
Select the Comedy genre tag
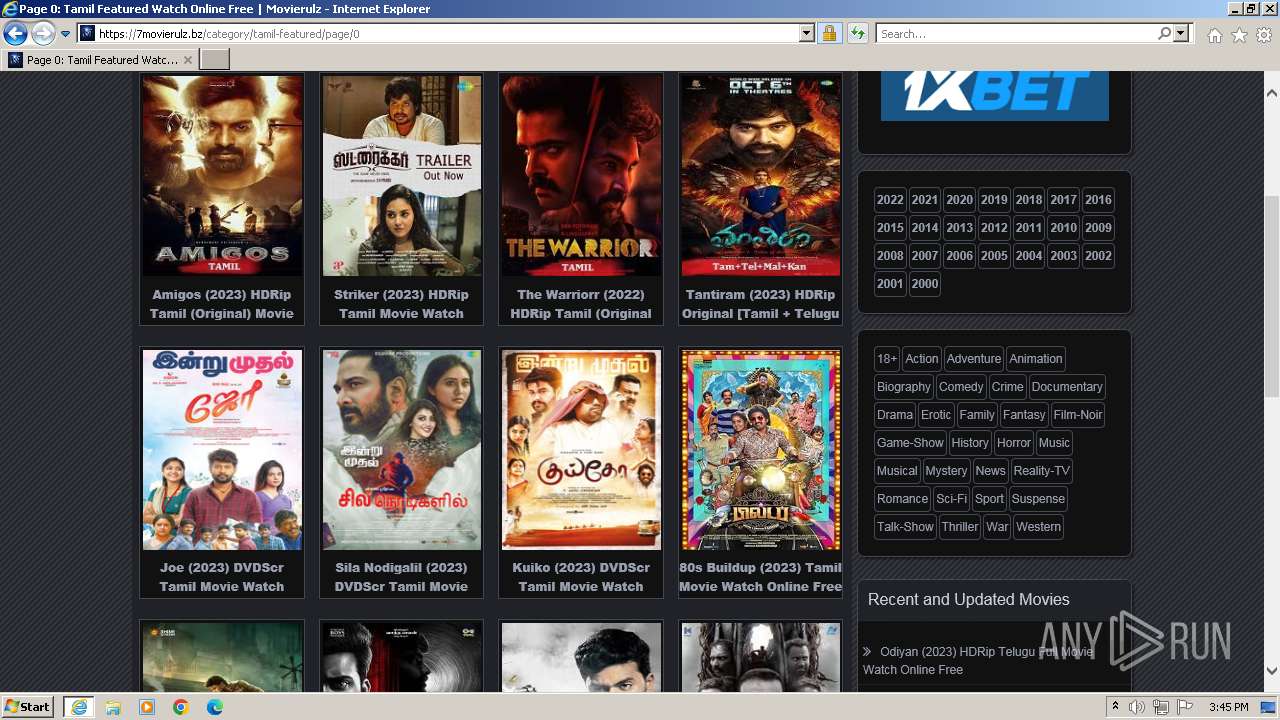pyautogui.click(x=961, y=387)
